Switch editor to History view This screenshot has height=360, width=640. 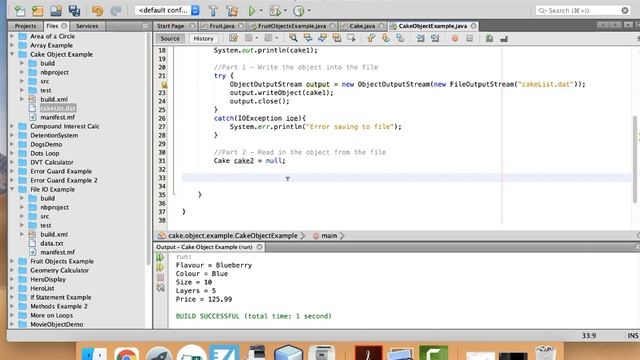203,38
